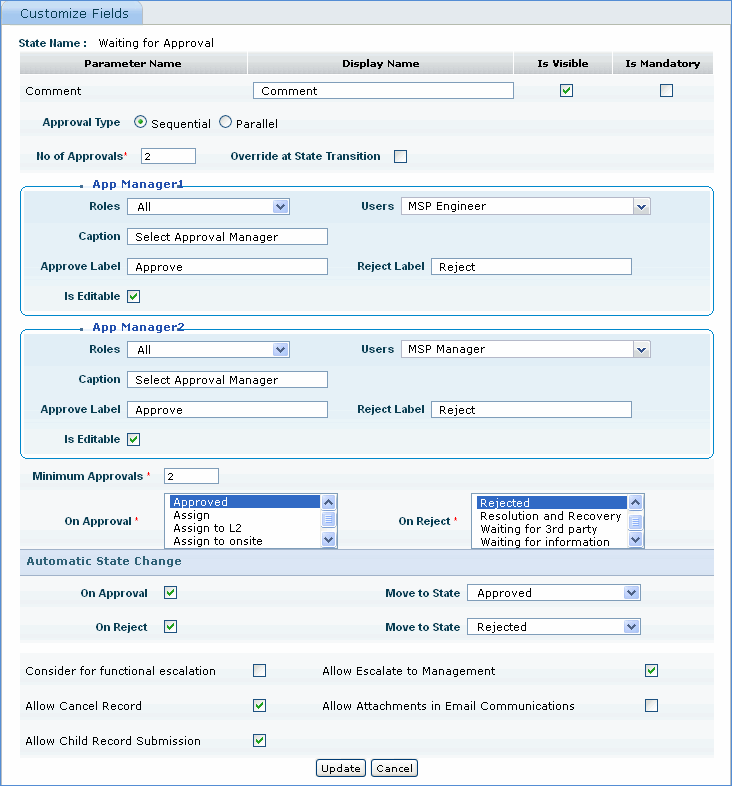Select 'Waiting for 3rd party' in On Reject list
The height and width of the screenshot is (786, 732).
click(x=538, y=529)
